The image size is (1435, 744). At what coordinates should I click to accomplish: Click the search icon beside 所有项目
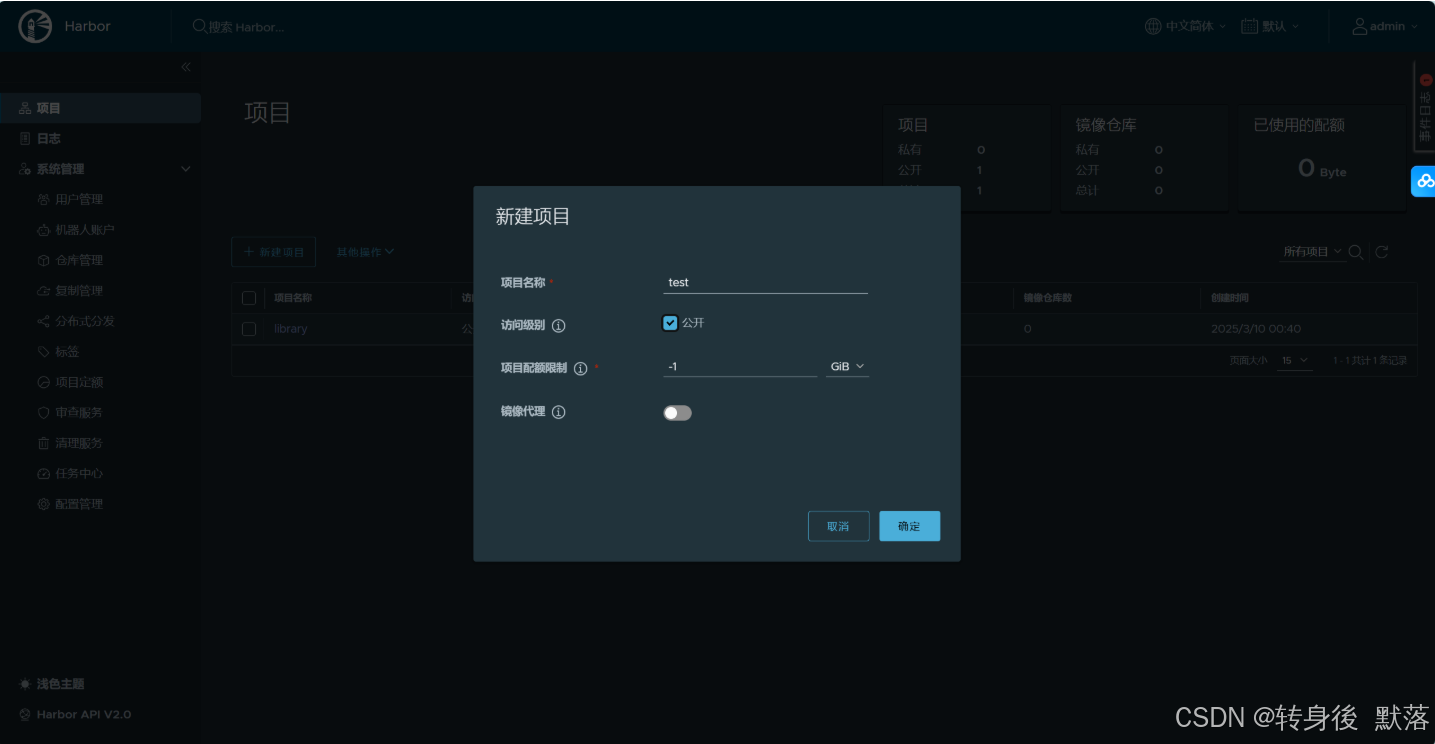tap(1356, 252)
